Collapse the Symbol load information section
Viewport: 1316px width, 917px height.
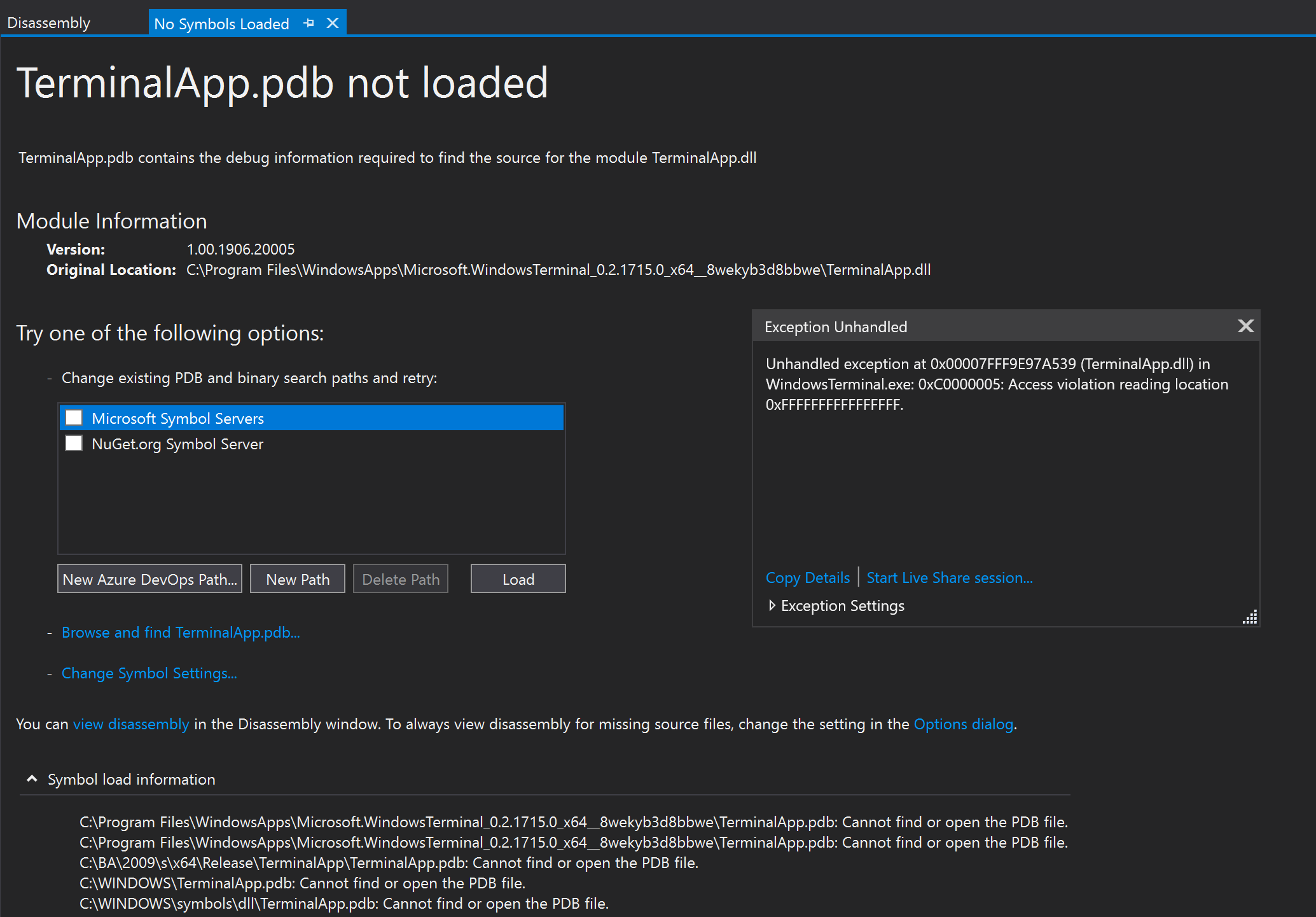click(32, 779)
